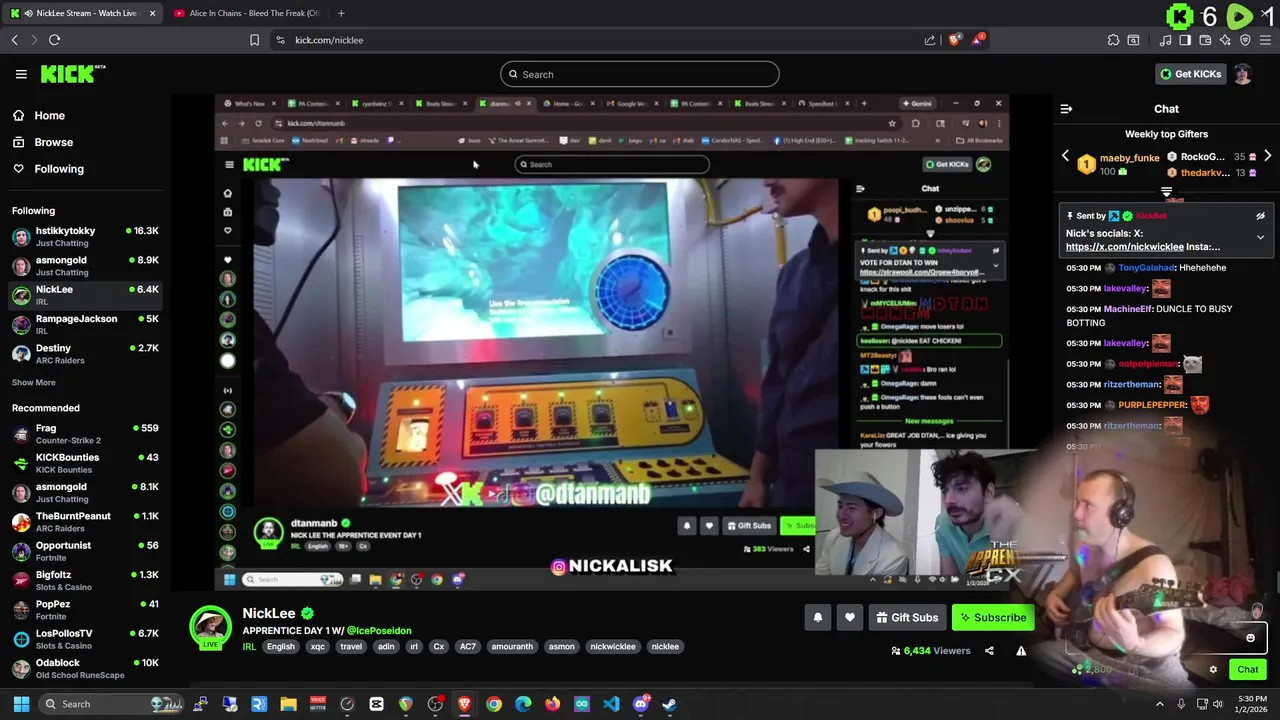The height and width of the screenshot is (720, 1280).
Task: Collapse the chat panel
Action: point(1066,109)
